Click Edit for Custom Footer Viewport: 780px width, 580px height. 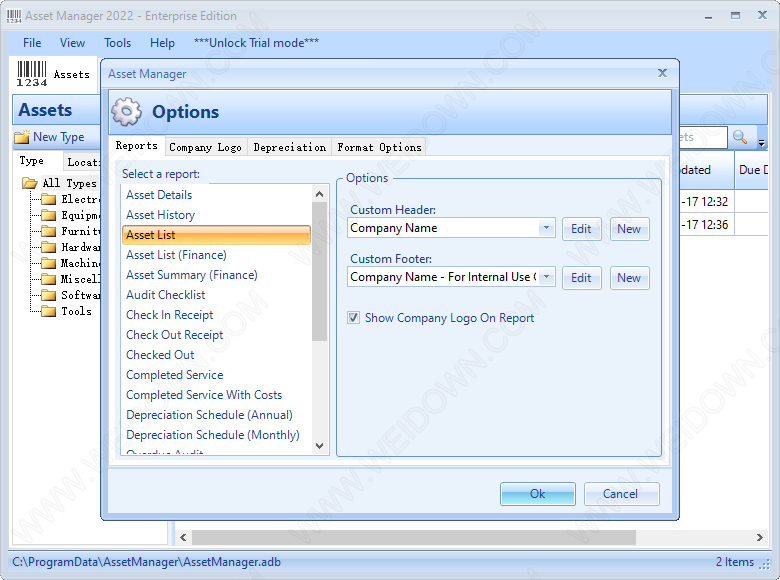coord(581,278)
